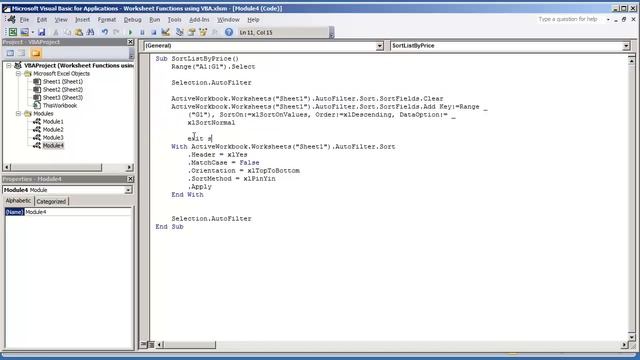Open Insert object dropdown arrow
This screenshot has height=360, width=640.
pos(32,32)
